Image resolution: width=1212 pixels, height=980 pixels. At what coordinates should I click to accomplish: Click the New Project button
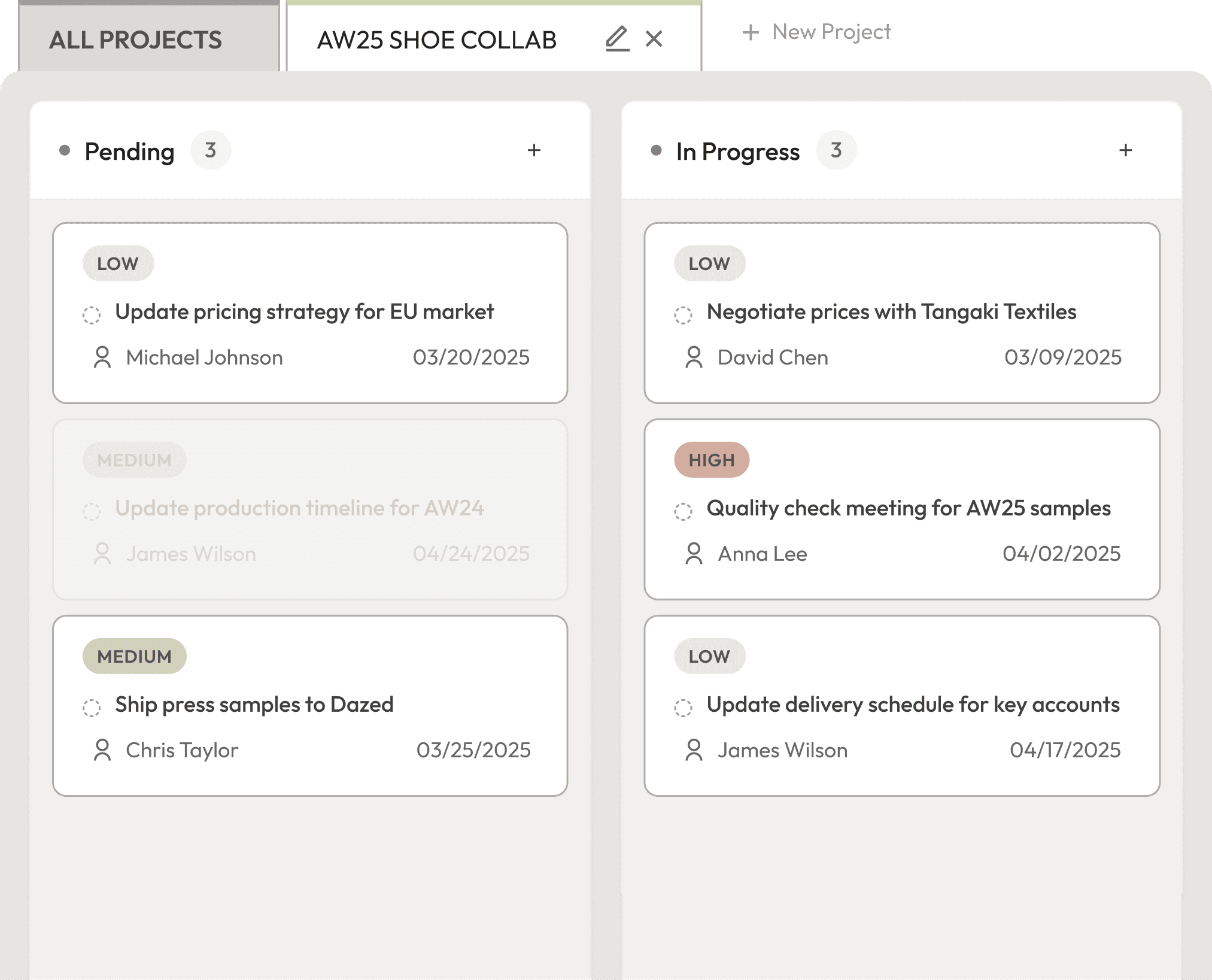(817, 32)
